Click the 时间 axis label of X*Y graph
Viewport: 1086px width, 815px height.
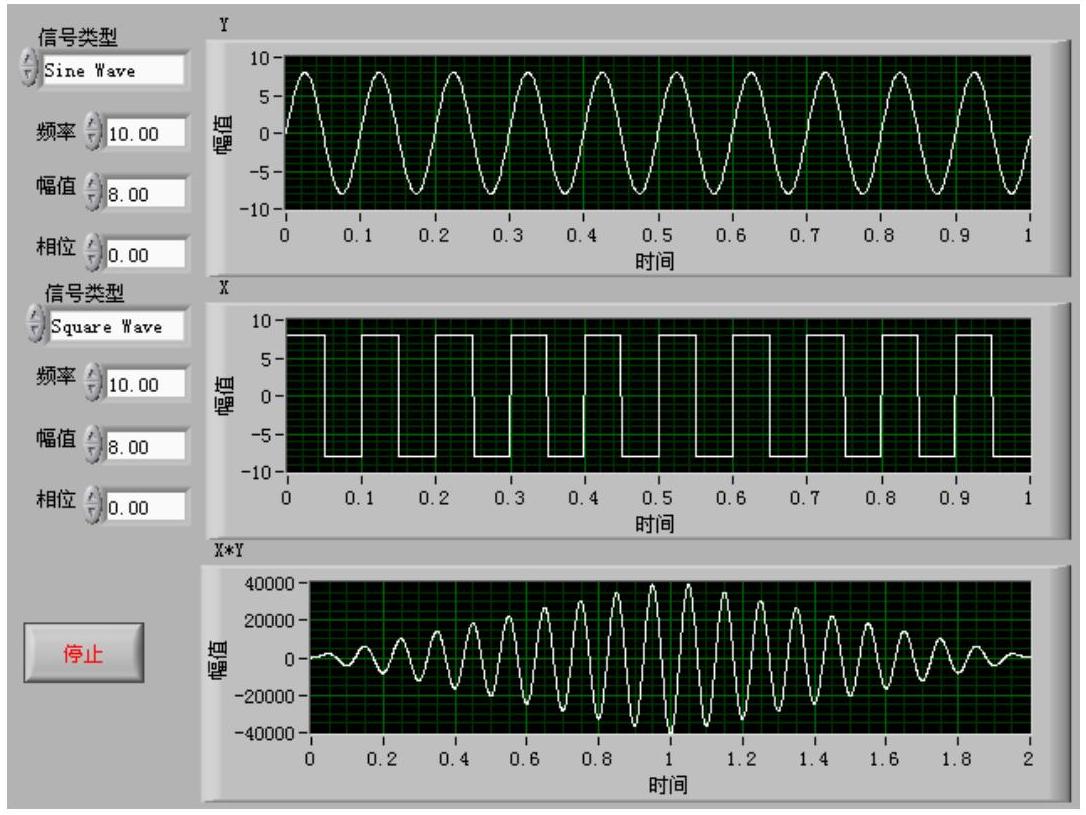[x=668, y=785]
